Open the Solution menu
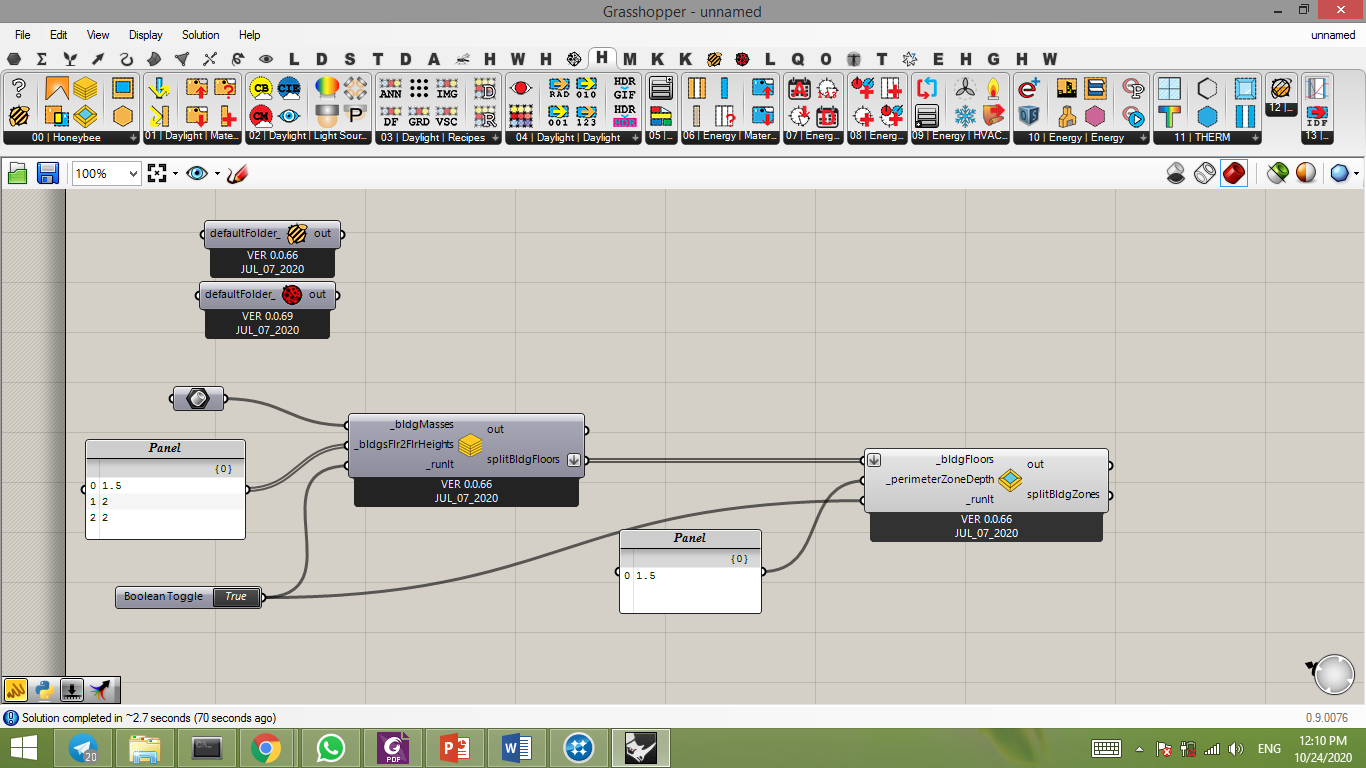1366x768 pixels. pos(201,35)
